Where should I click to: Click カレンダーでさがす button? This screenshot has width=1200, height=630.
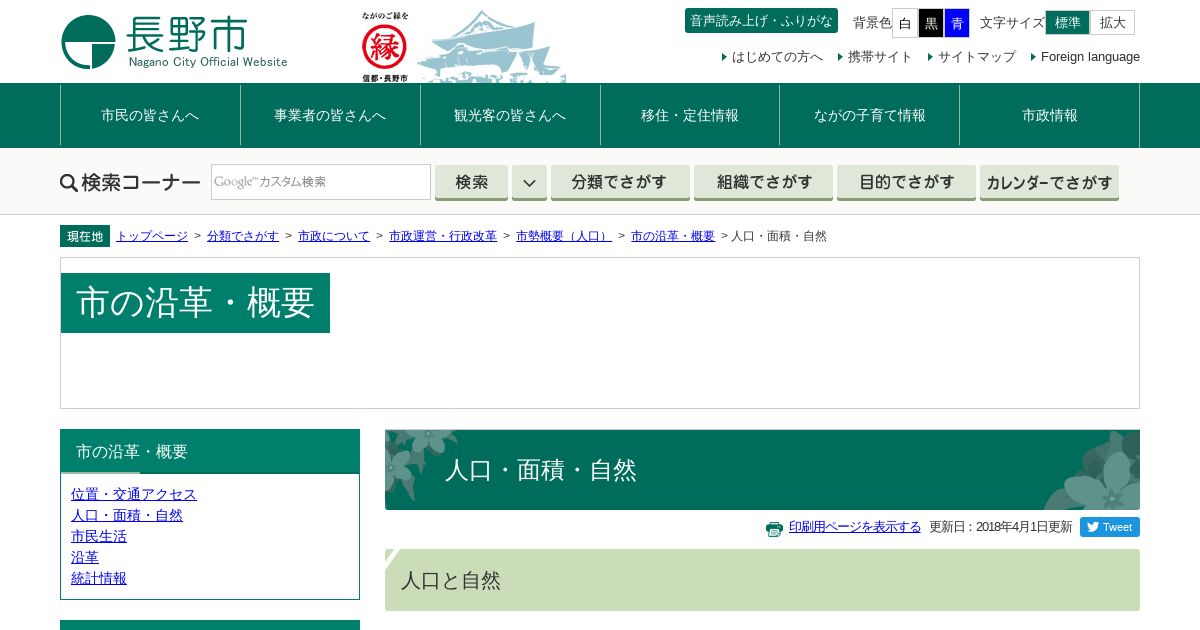coord(1049,183)
